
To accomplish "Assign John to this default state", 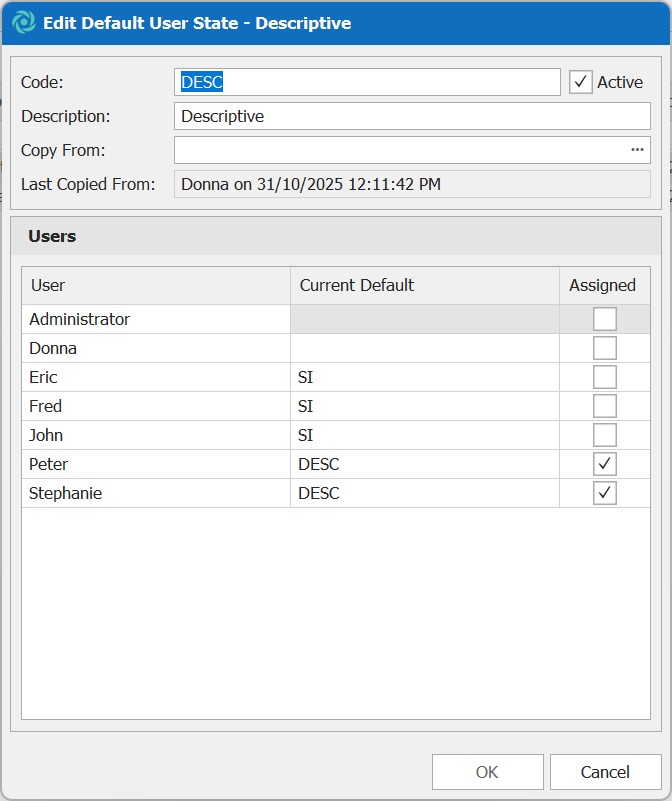I will click(604, 435).
